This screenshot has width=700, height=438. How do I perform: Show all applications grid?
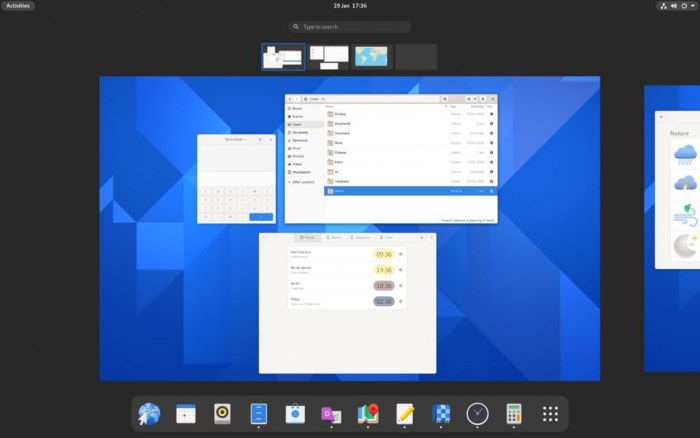[550, 414]
